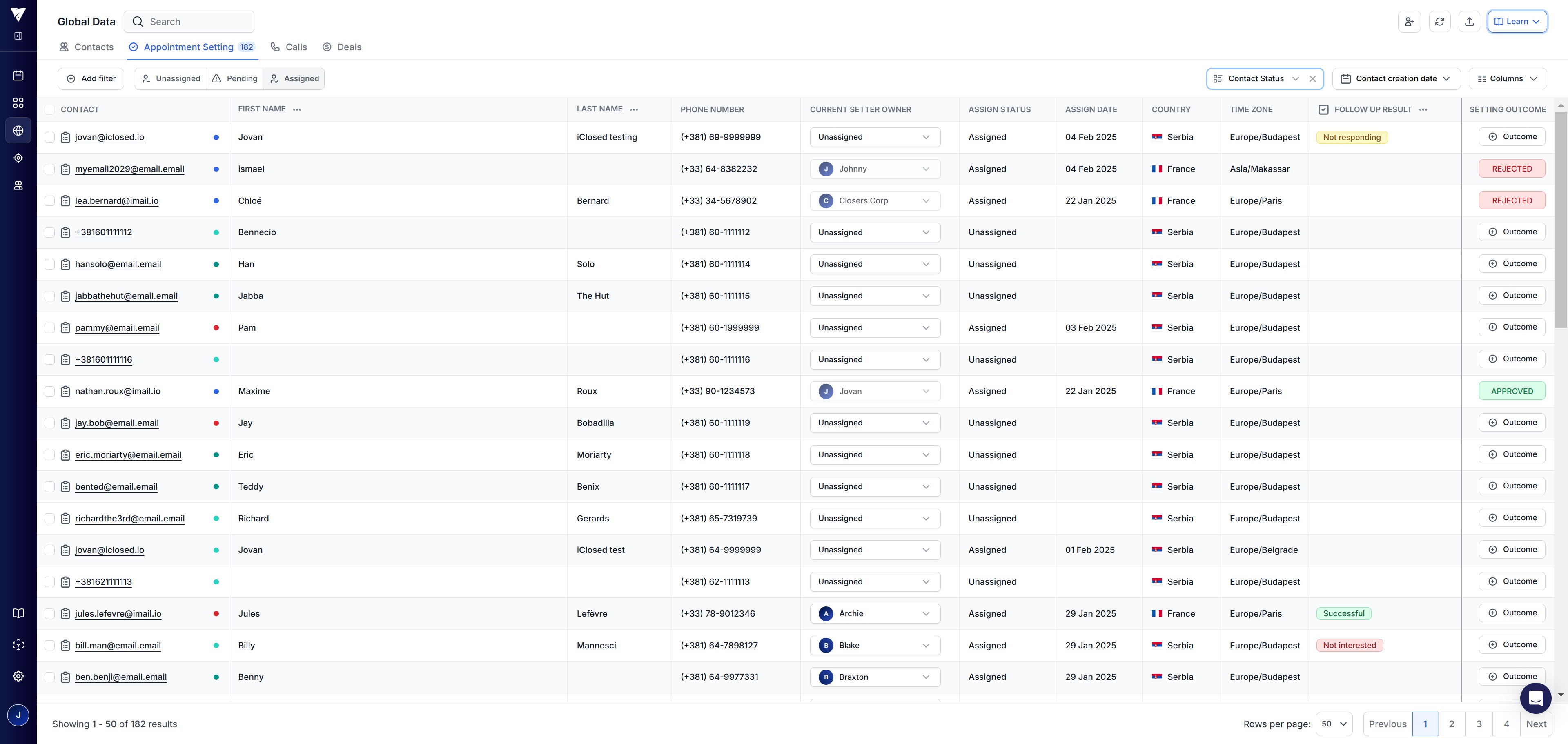Viewport: 1568px width, 744px height.
Task: Click the add user icon in header
Action: [1409, 21]
